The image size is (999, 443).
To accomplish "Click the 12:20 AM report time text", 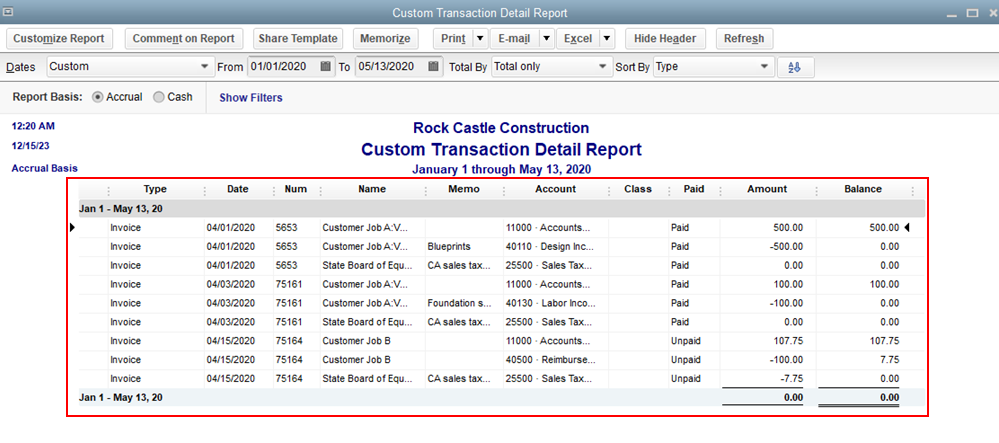I will click(x=33, y=126).
